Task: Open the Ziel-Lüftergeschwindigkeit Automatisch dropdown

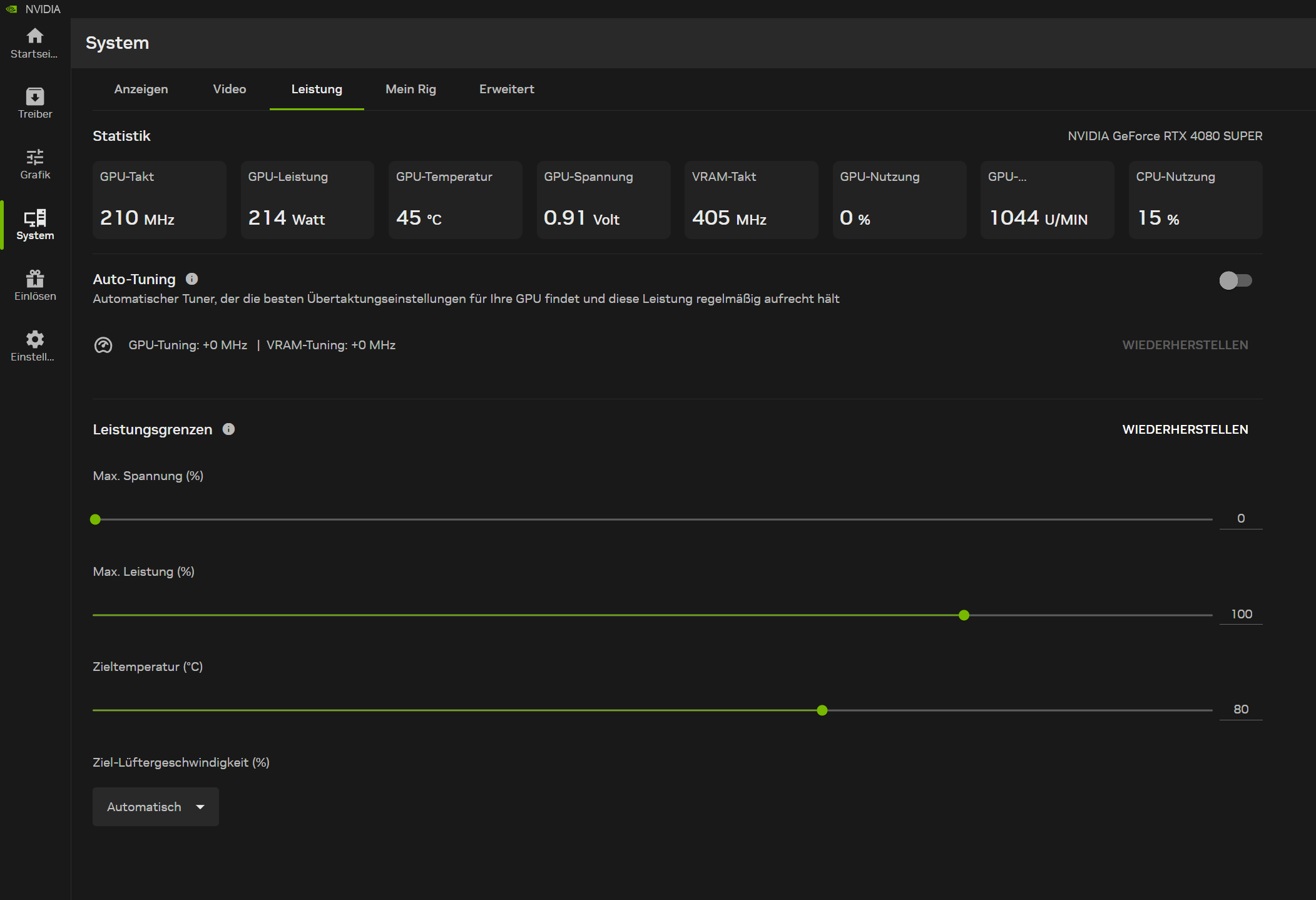Action: (156, 807)
